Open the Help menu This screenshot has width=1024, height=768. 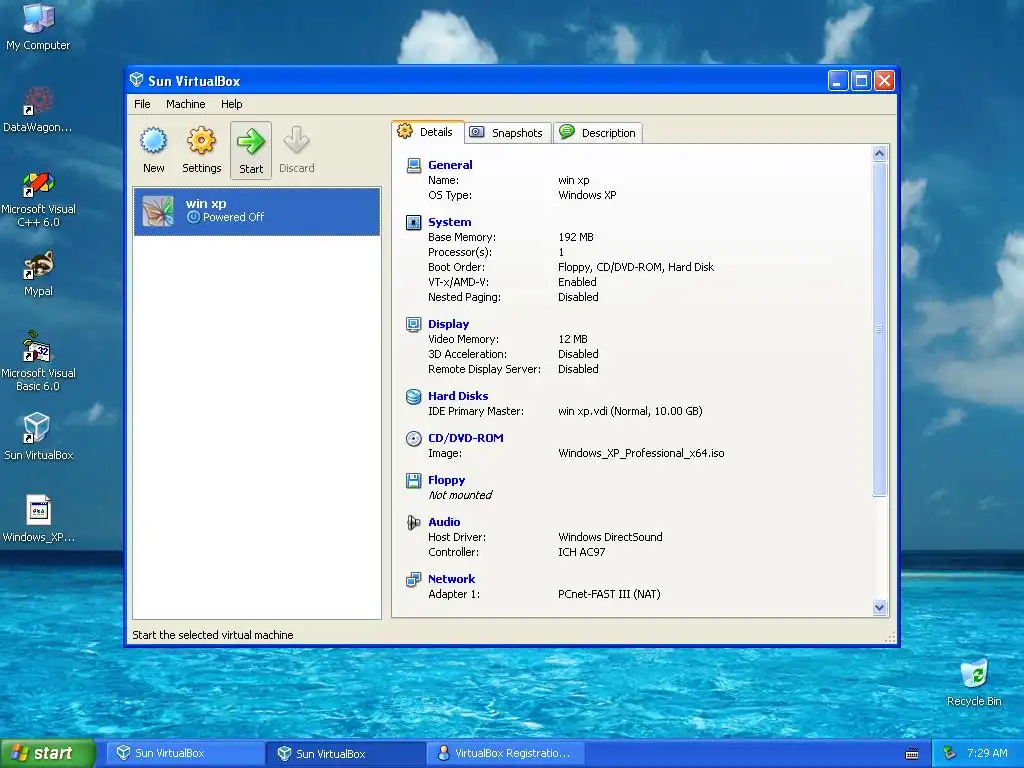(231, 104)
